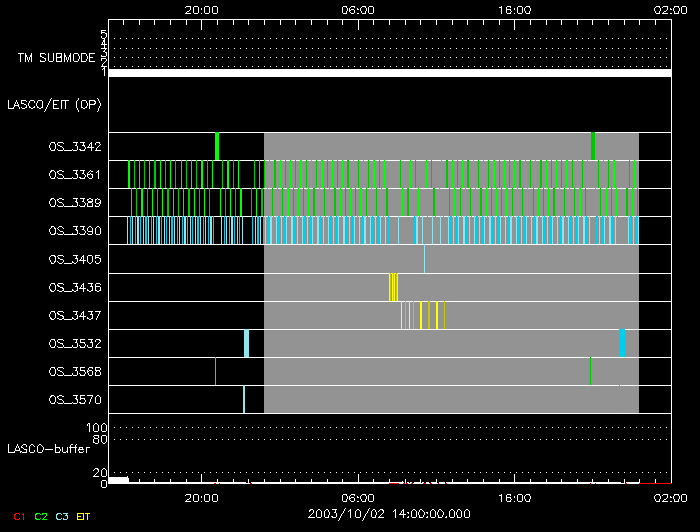Select the EIT legend entry
The width and height of the screenshot is (700, 532).
pos(83,516)
